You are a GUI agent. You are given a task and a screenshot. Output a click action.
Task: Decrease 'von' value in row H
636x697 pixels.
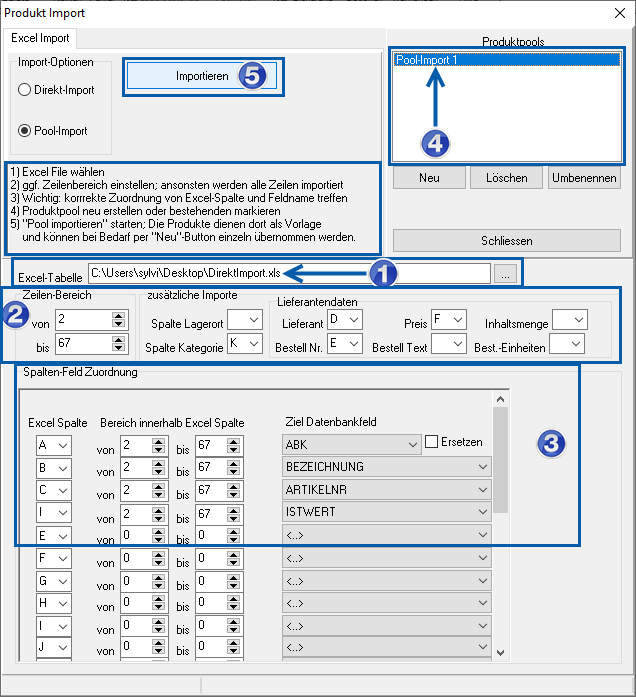coord(159,607)
